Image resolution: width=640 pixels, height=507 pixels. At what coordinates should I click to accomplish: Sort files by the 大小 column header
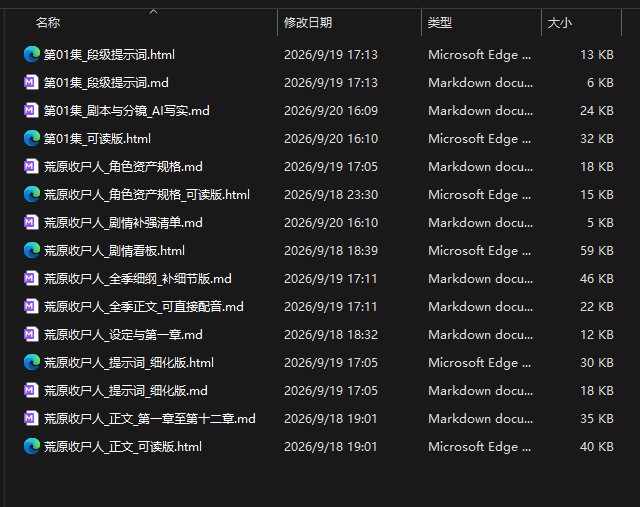point(559,22)
